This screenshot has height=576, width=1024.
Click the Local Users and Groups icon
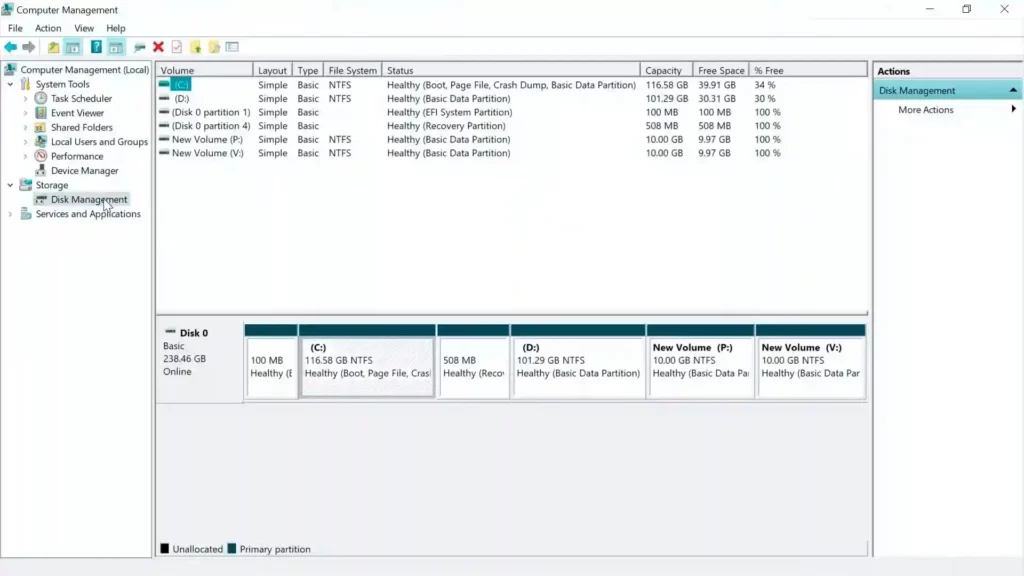(x=40, y=142)
